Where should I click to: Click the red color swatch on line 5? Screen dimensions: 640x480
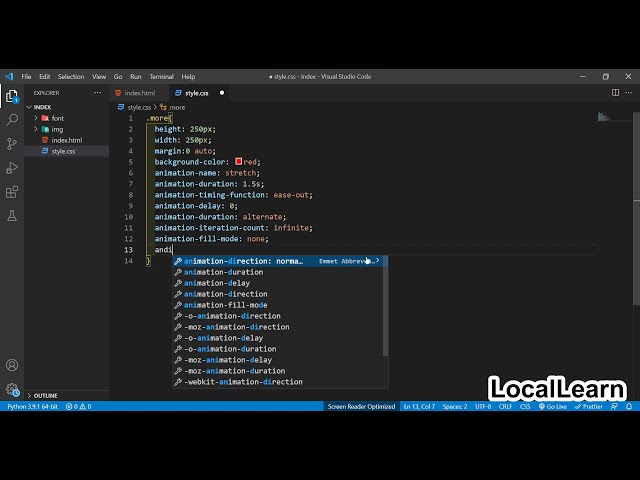pos(239,162)
